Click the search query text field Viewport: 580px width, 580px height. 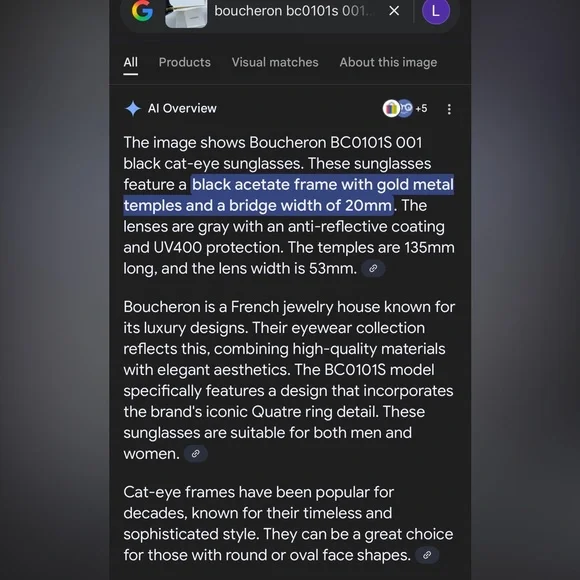[x=294, y=11]
